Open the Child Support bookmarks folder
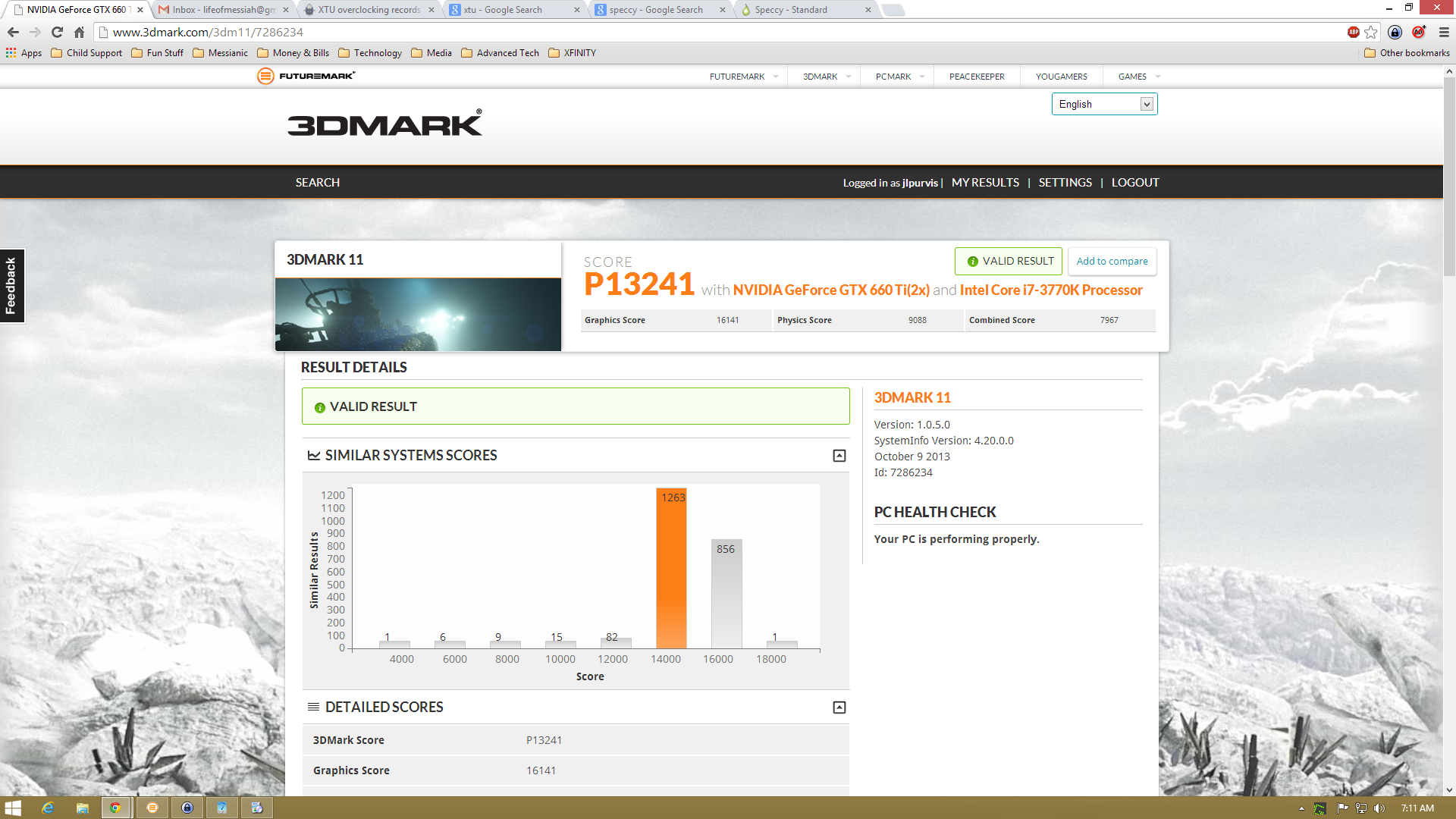 coord(86,53)
